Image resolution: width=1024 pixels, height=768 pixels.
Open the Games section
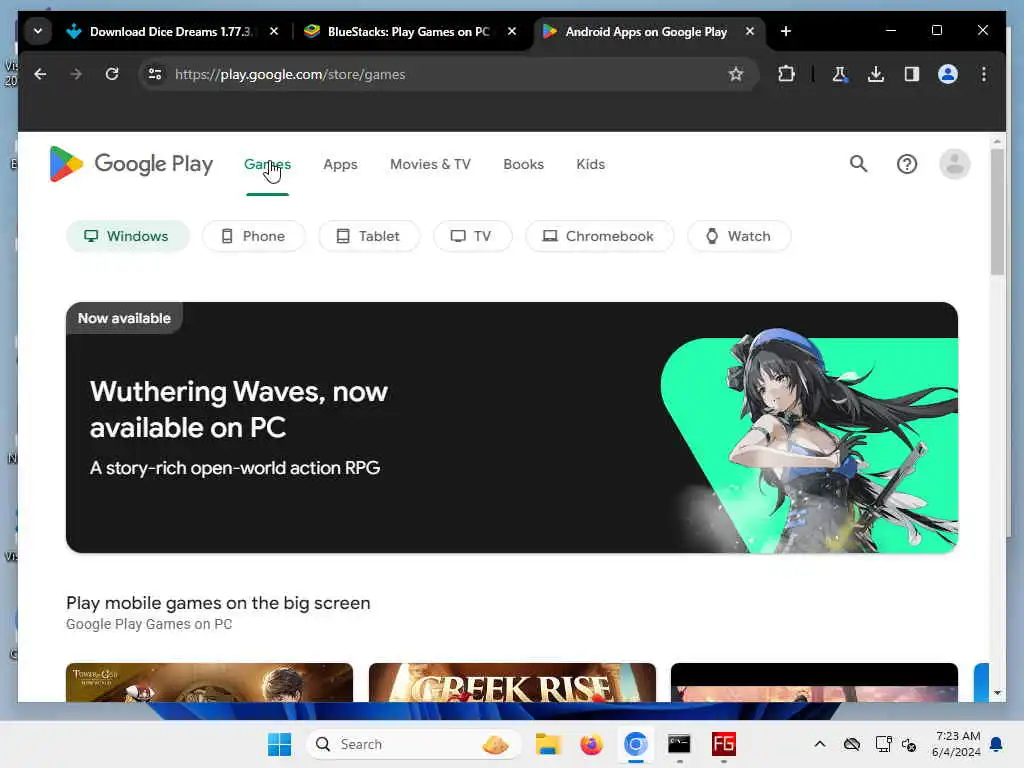pyautogui.click(x=267, y=165)
